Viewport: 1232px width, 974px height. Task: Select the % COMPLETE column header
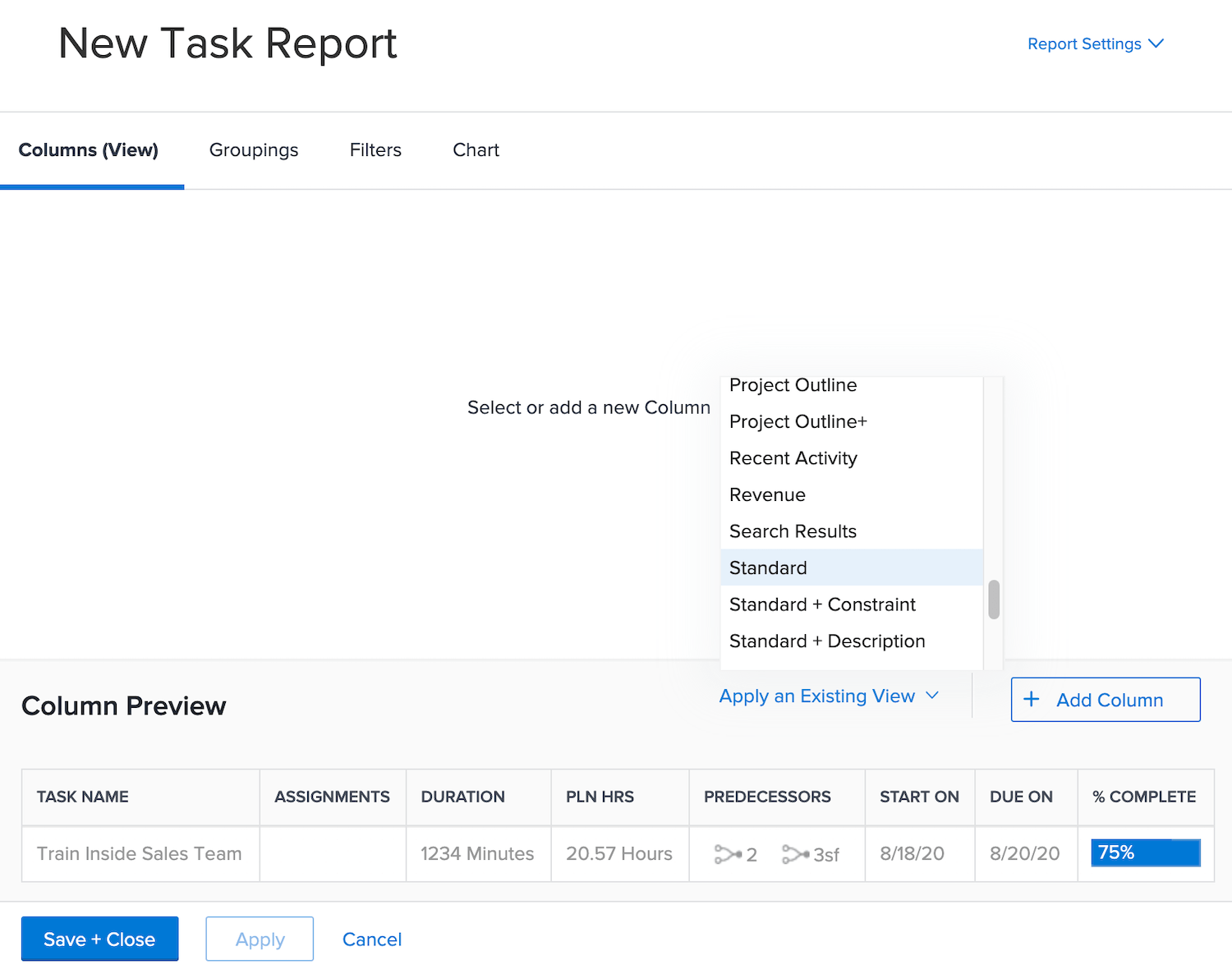[x=1144, y=797]
